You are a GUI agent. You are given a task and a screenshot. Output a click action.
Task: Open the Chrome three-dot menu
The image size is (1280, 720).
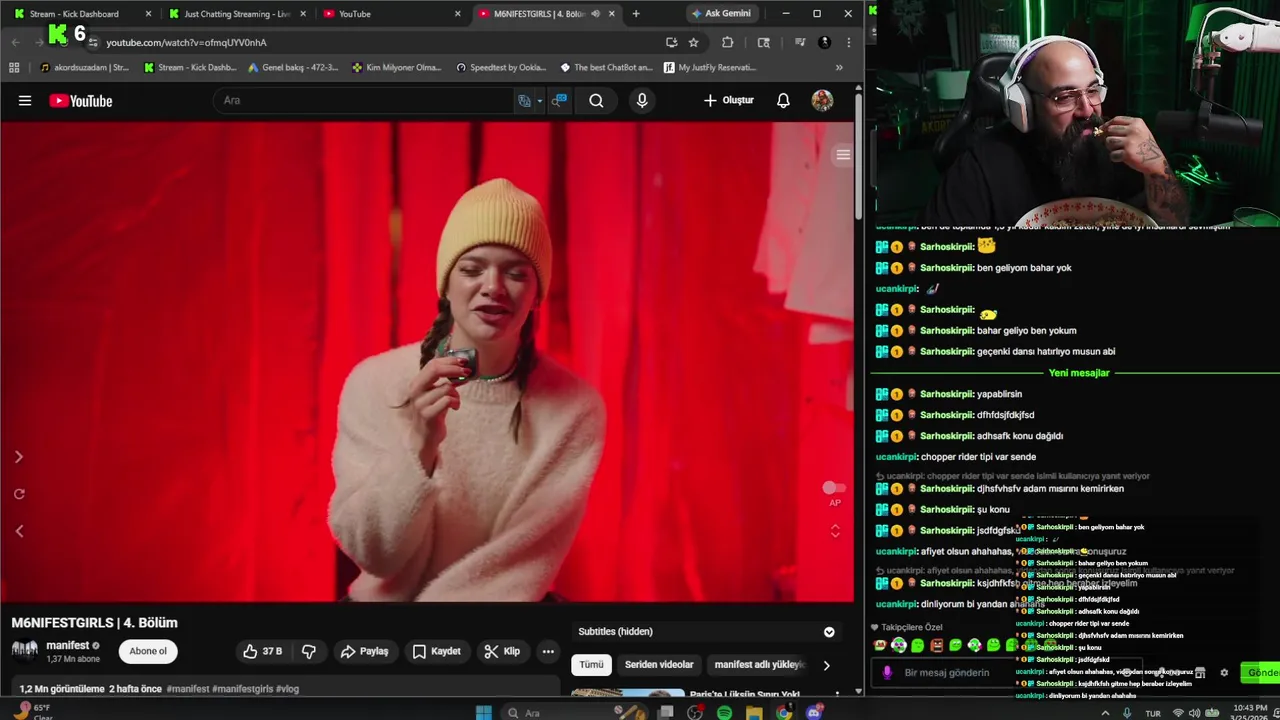pos(848,43)
